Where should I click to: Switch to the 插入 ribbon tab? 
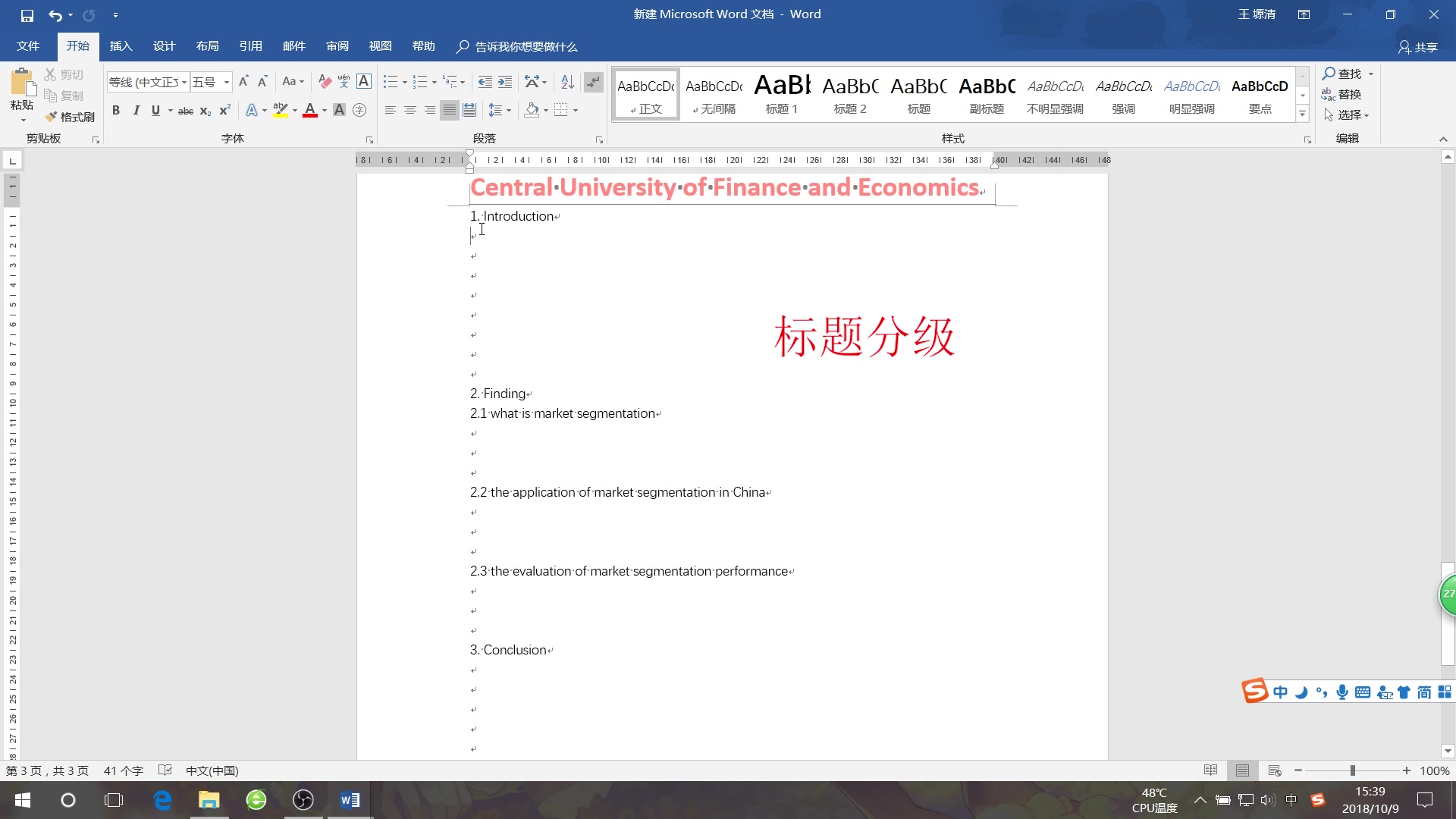[x=121, y=45]
